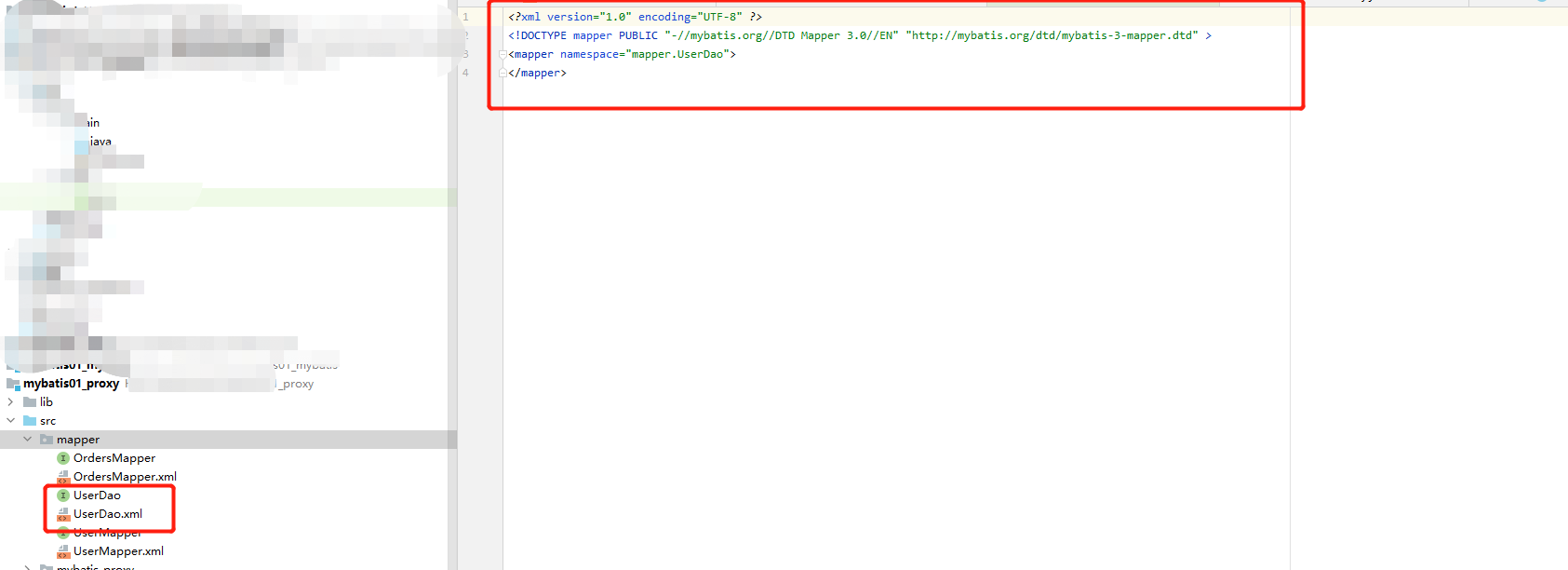
Task: Fold the mapper tag at line 3
Action: pyautogui.click(x=503, y=54)
